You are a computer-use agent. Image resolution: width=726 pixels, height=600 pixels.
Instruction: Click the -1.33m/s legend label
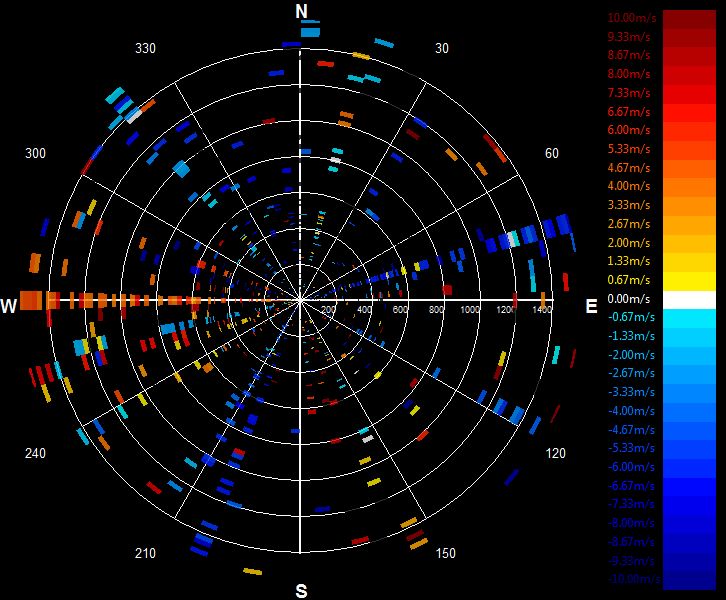(x=631, y=336)
